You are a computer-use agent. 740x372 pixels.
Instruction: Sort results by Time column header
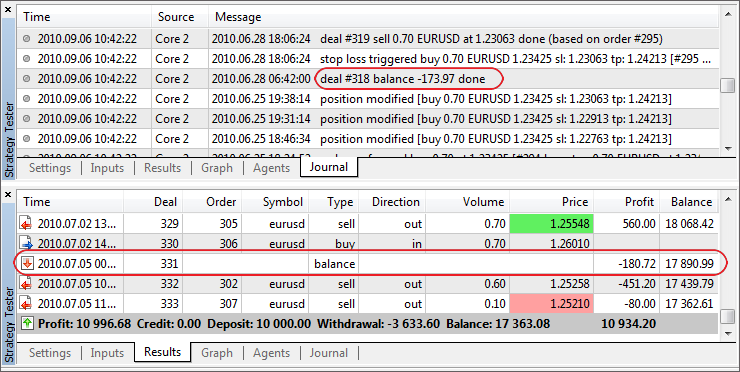70,202
